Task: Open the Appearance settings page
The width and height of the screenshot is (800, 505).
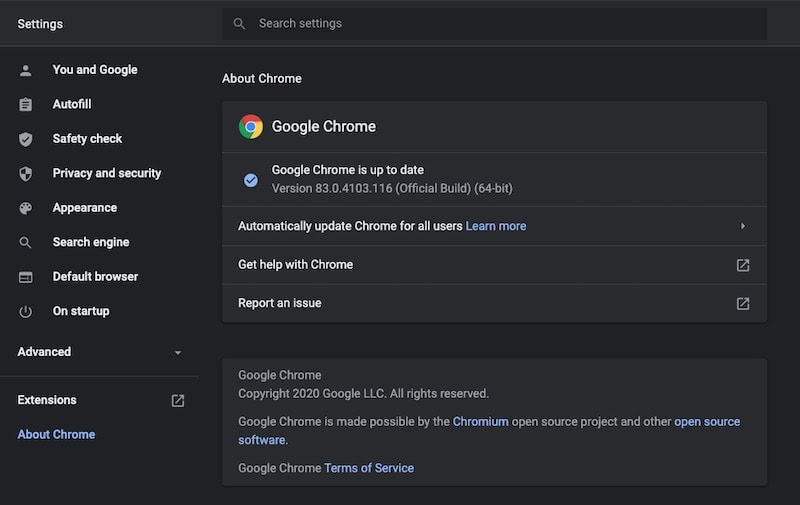Action: [x=84, y=208]
